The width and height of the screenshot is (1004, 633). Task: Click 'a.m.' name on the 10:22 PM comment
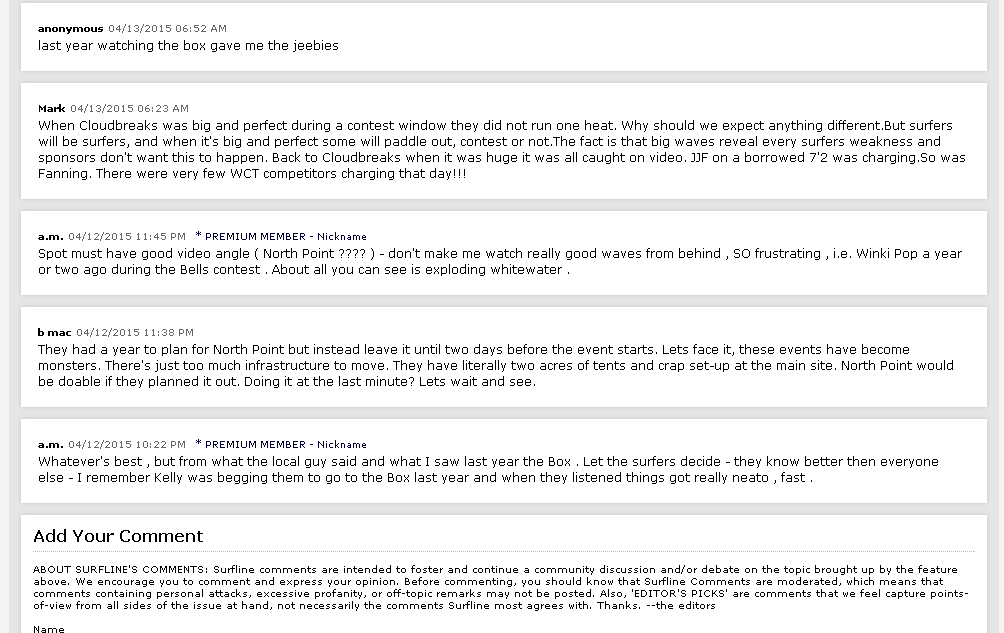[x=51, y=445]
